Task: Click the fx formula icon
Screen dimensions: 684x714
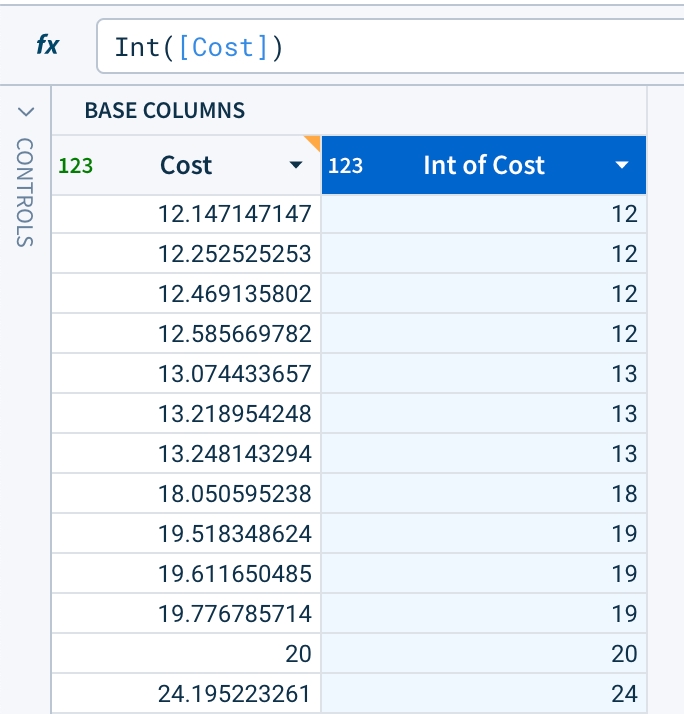Action: [47, 47]
